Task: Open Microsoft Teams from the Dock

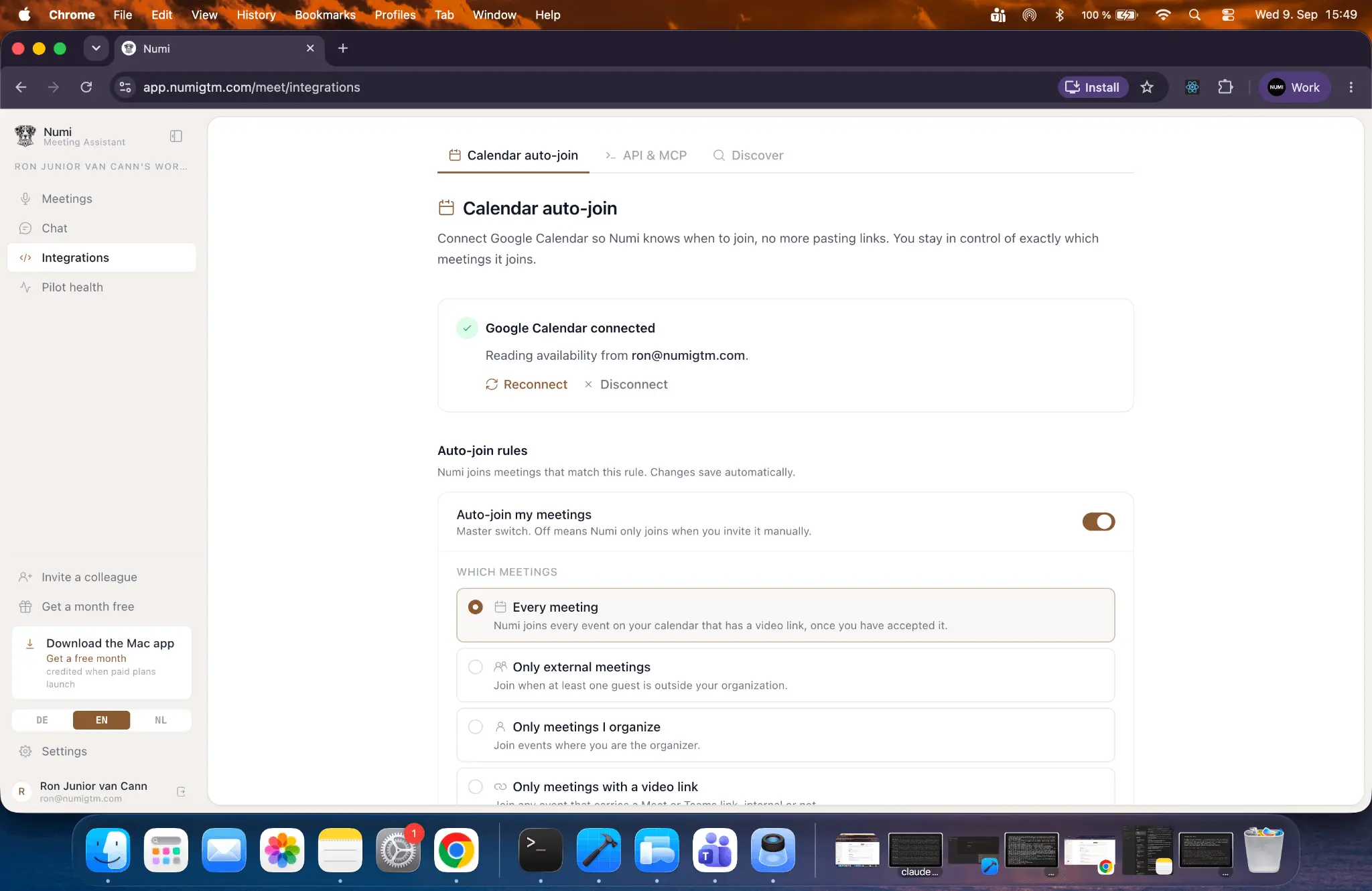Action: [x=715, y=850]
